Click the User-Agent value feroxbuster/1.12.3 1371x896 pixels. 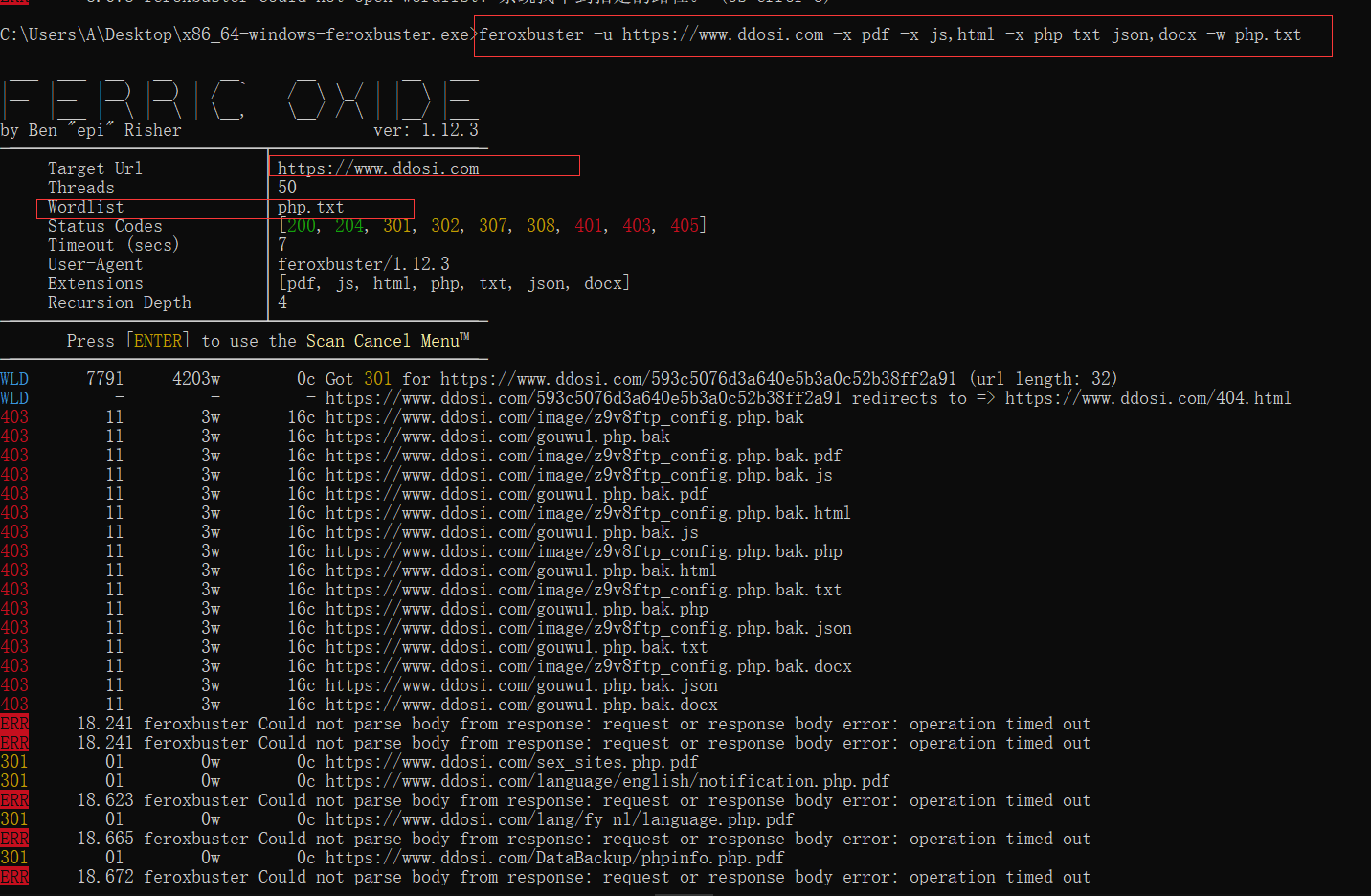click(x=363, y=264)
